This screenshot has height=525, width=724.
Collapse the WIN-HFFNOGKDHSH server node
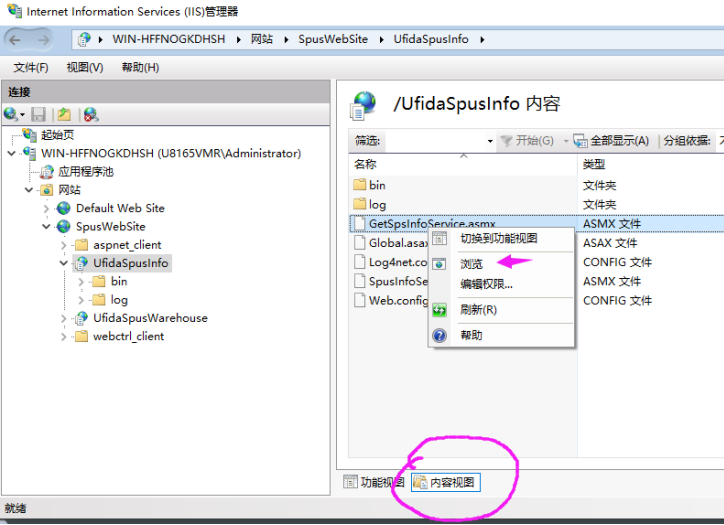12,153
